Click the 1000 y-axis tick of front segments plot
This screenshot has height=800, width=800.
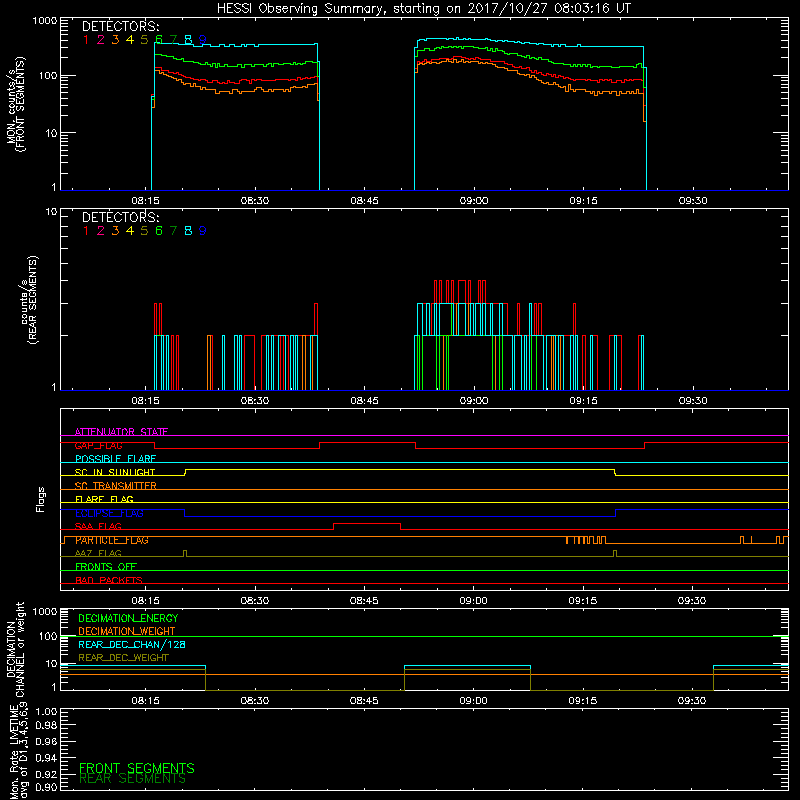point(45,21)
